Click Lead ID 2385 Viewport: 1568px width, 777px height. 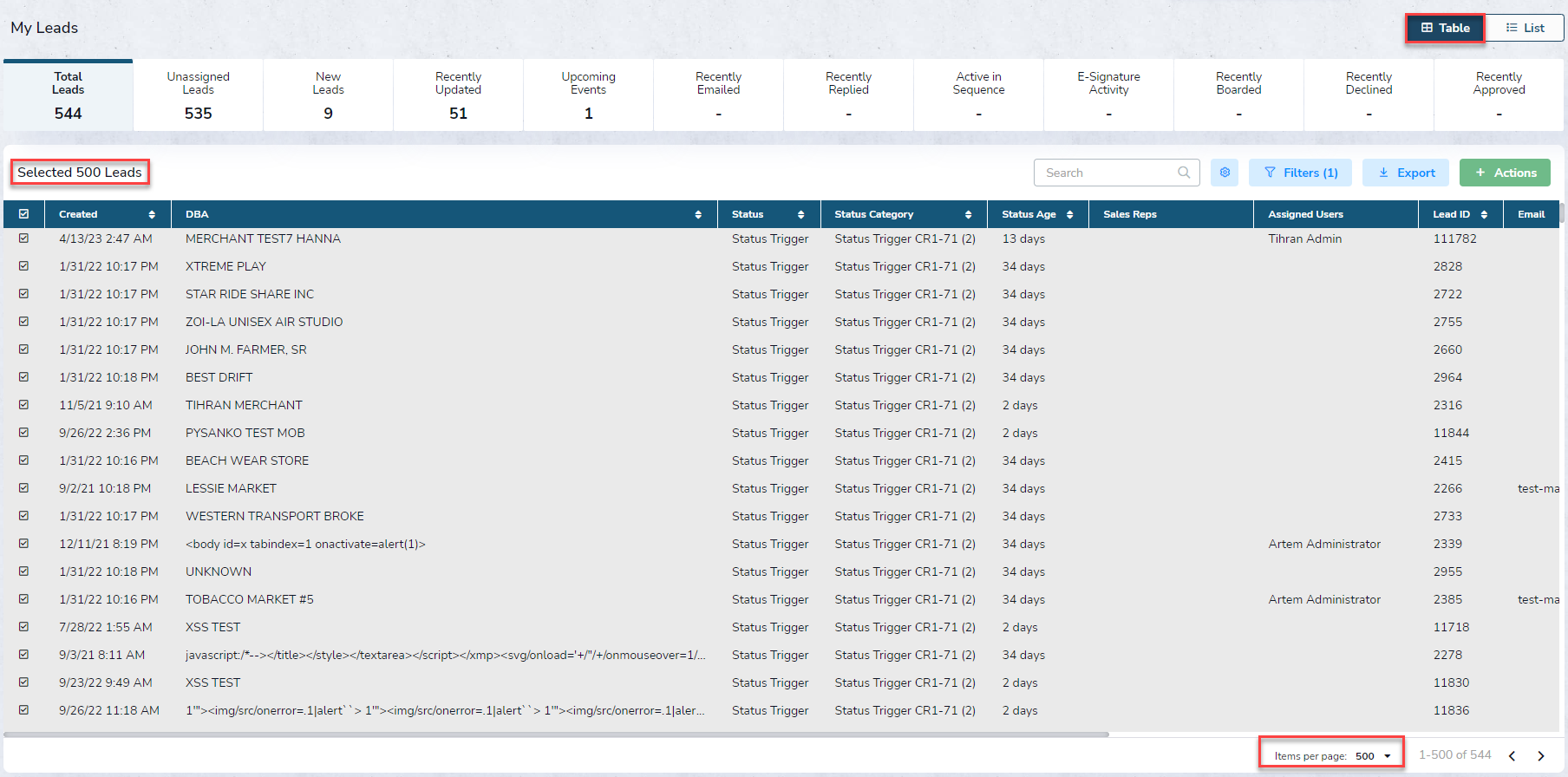pyautogui.click(x=1447, y=599)
